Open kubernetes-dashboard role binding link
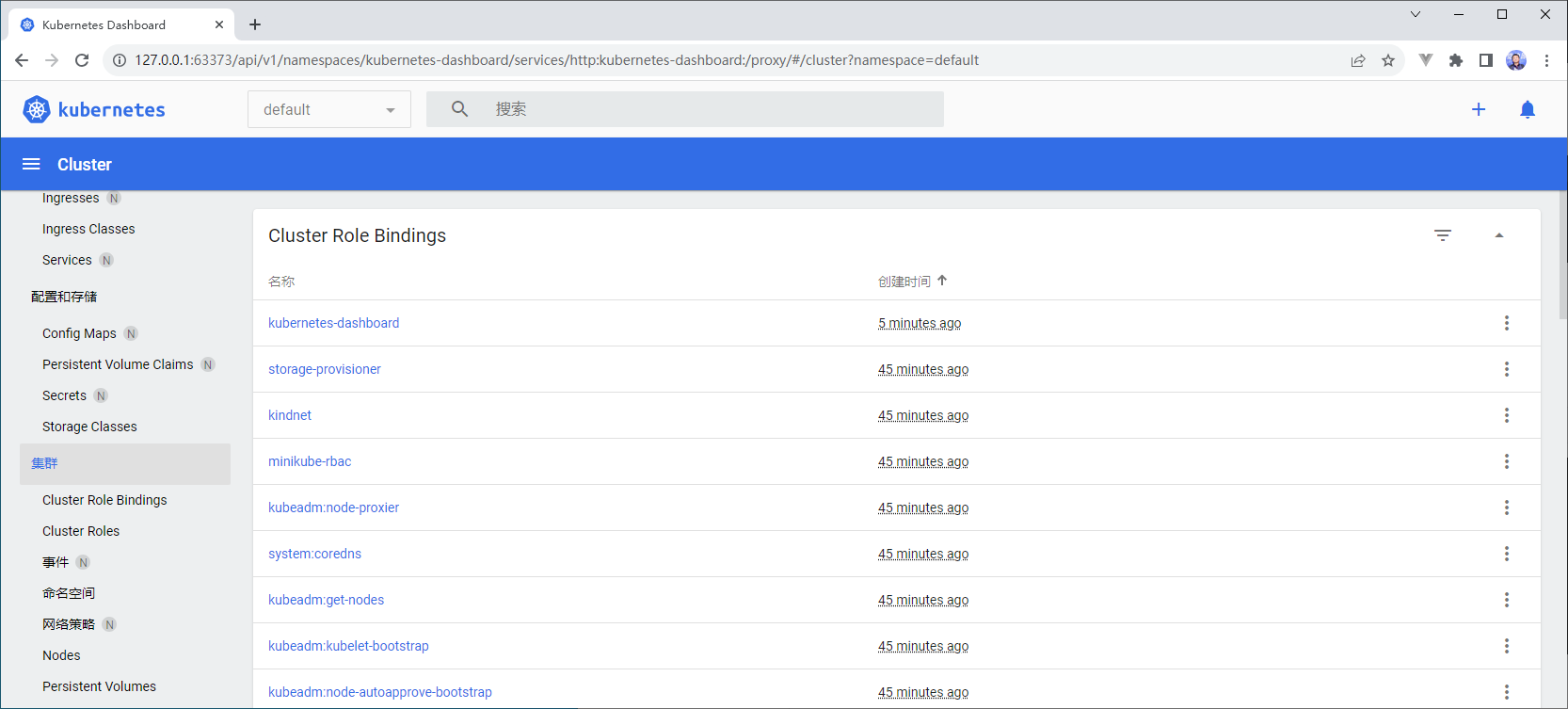 pyautogui.click(x=333, y=323)
